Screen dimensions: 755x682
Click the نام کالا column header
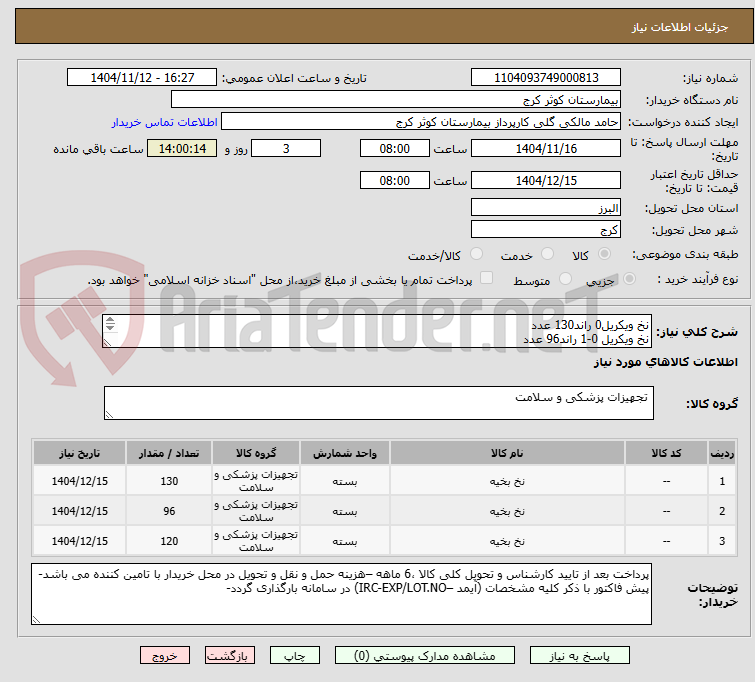point(507,453)
